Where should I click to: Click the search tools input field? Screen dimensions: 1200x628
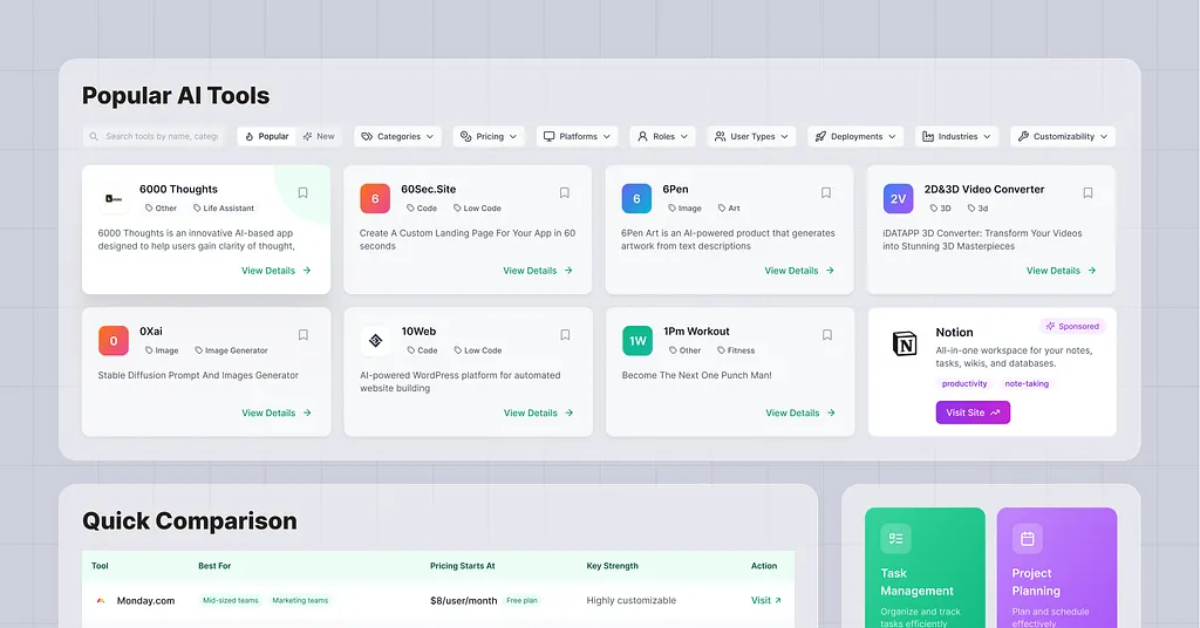click(154, 136)
